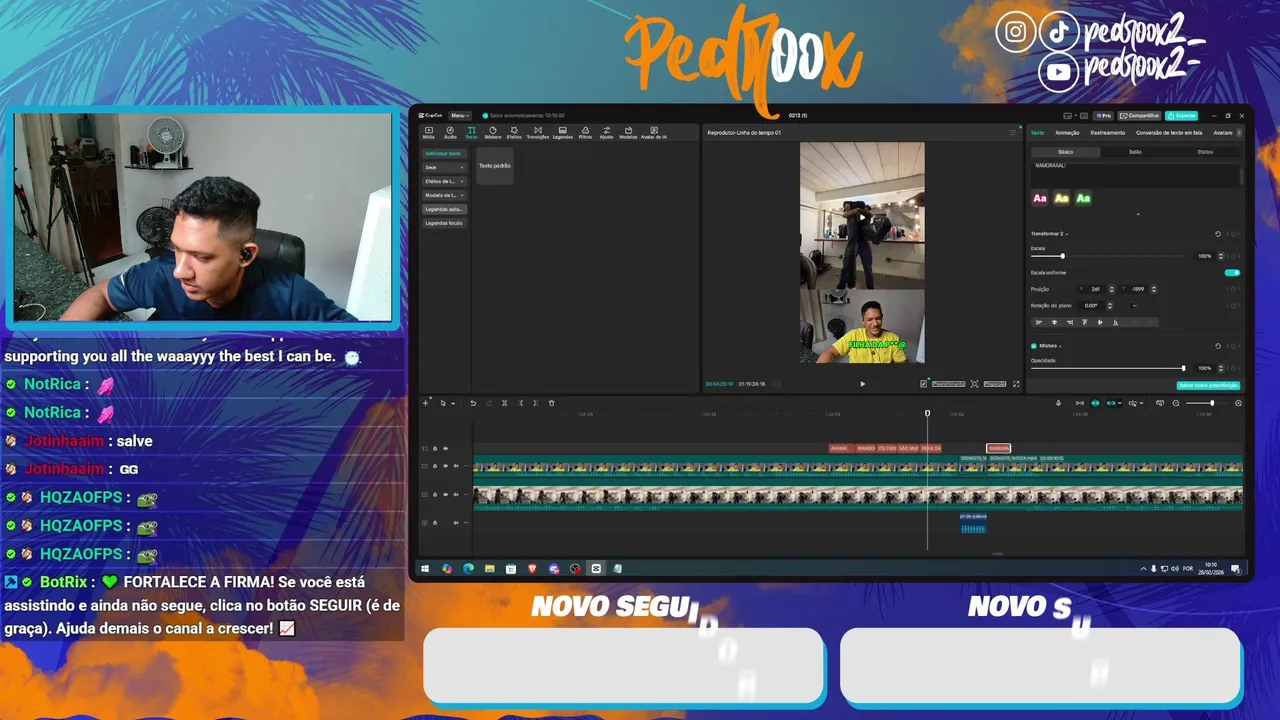Open the Efeitos panel icon
This screenshot has height=720, width=1280.
[514, 132]
